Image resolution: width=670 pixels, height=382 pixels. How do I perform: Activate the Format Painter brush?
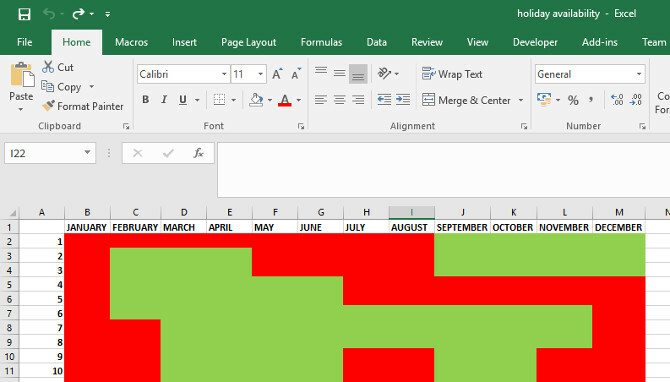tap(83, 106)
